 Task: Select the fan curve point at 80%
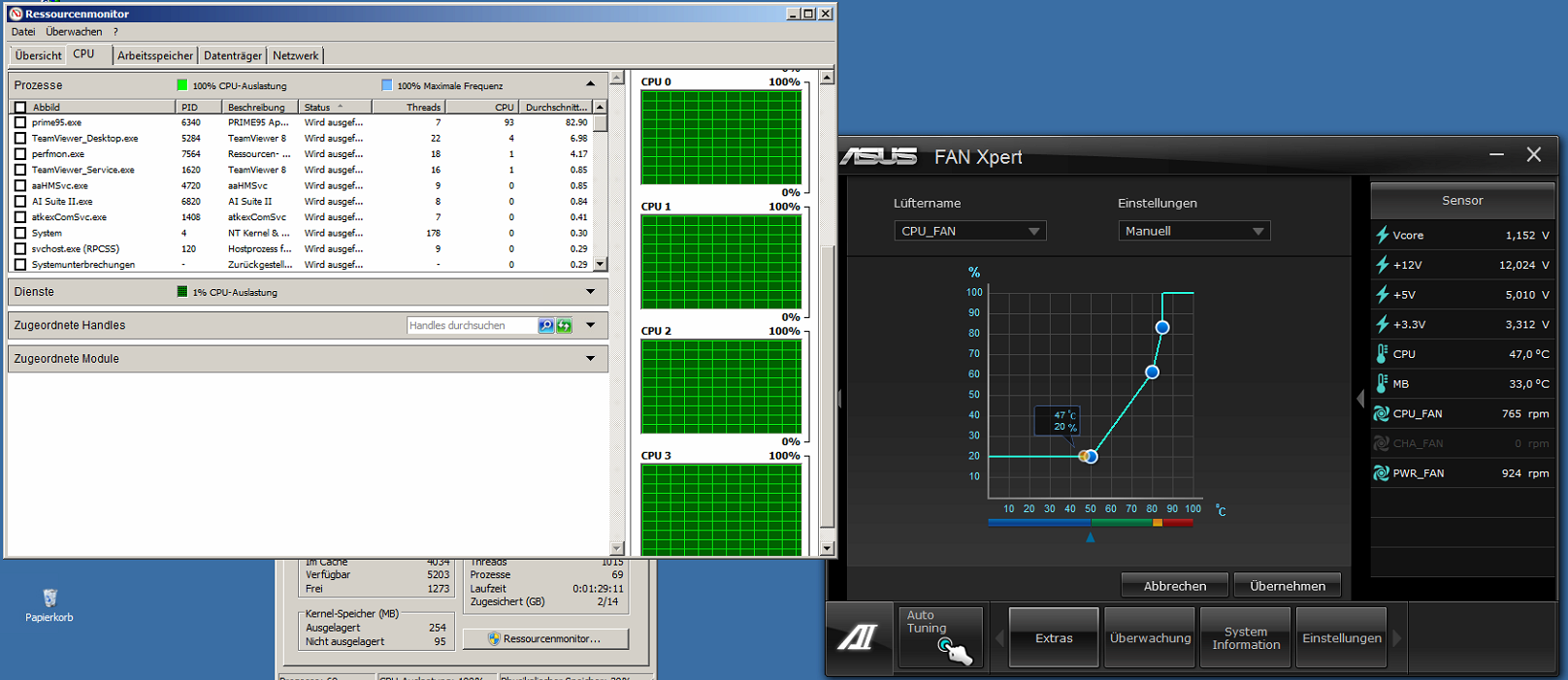tap(1162, 328)
